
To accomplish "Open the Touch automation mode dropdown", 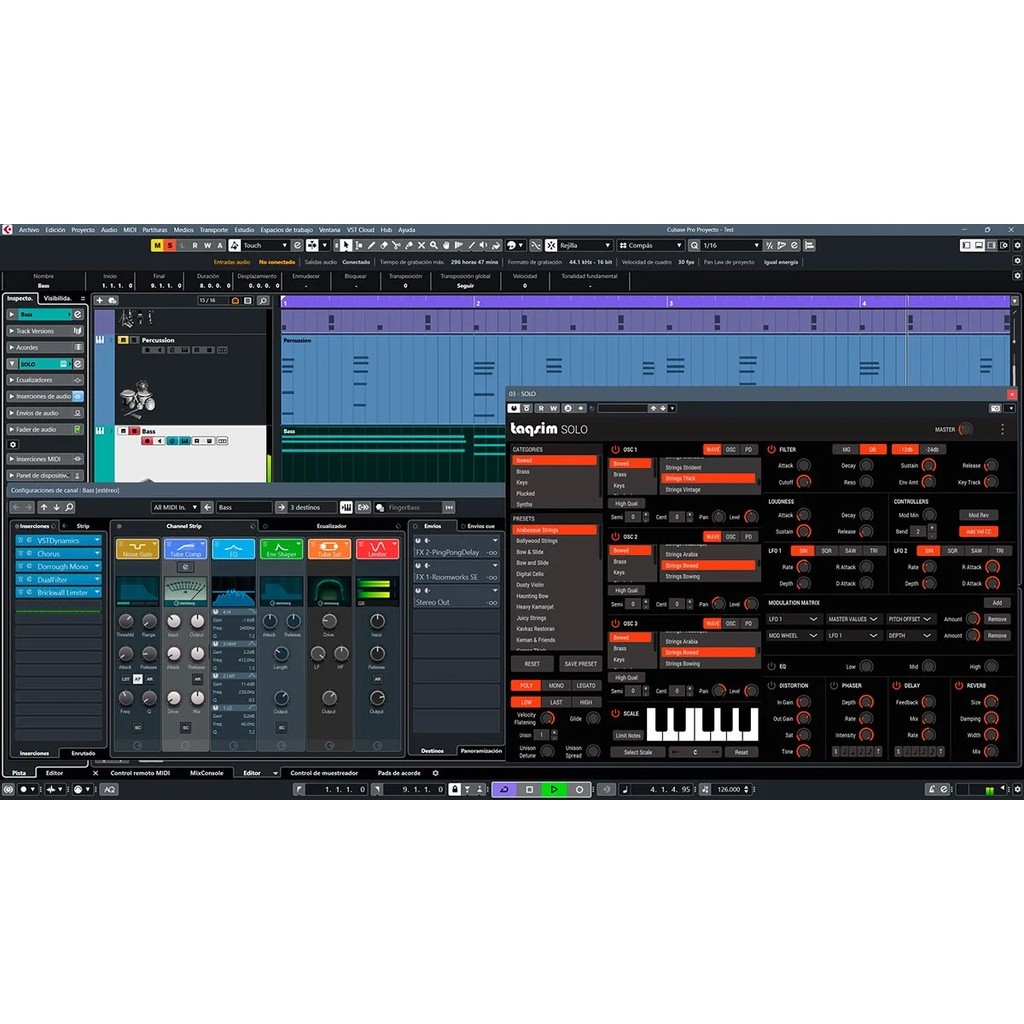I will click(263, 244).
